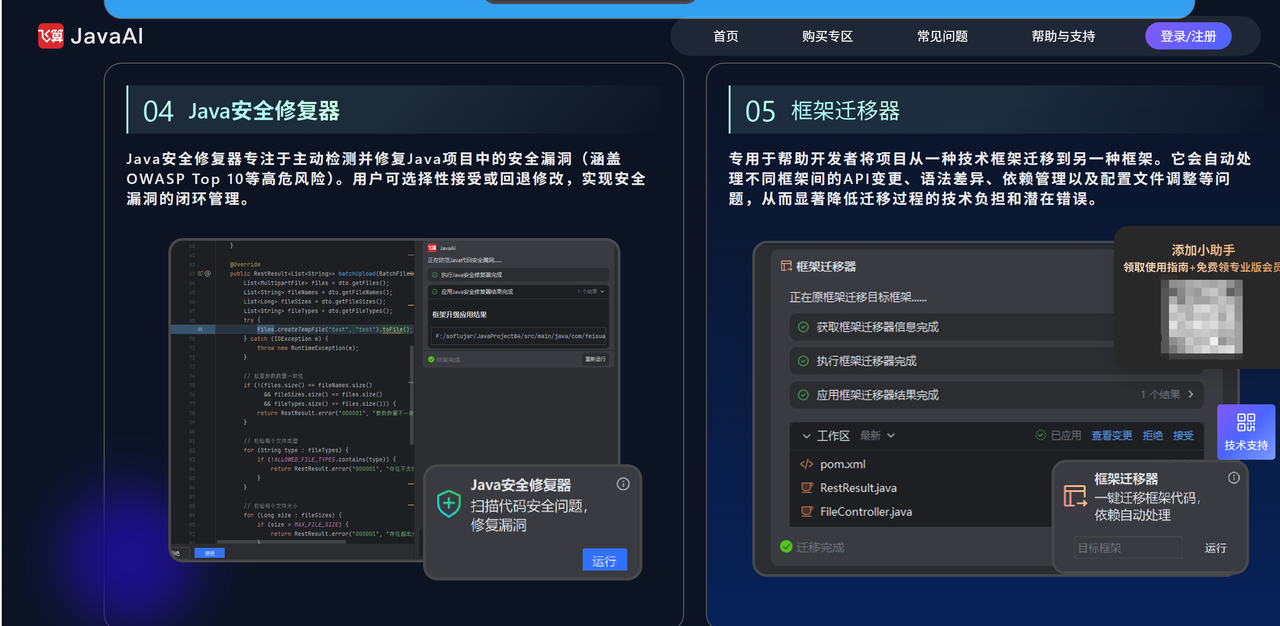Click the Java cup icon beside FileController.java
Image resolution: width=1280 pixels, height=626 pixels.
[807, 512]
